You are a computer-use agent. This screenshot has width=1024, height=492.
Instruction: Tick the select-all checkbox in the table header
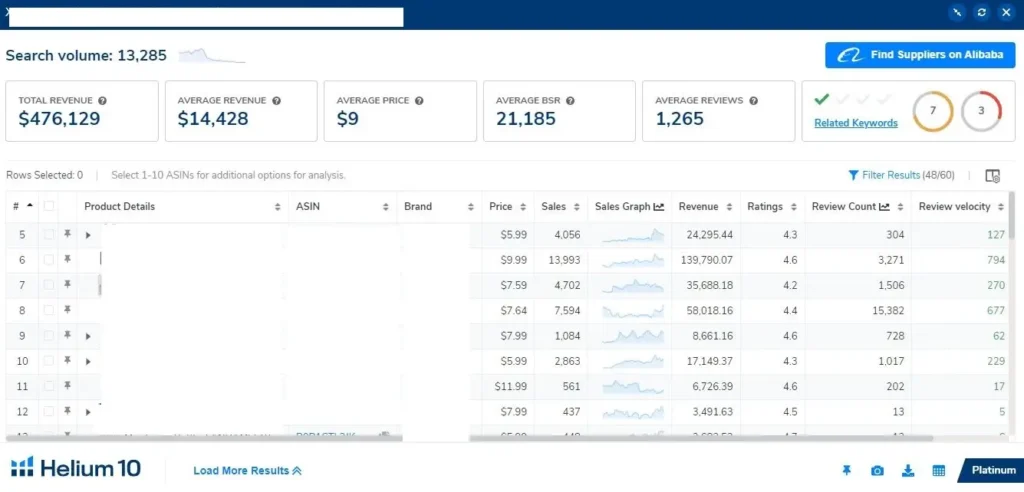click(48, 206)
